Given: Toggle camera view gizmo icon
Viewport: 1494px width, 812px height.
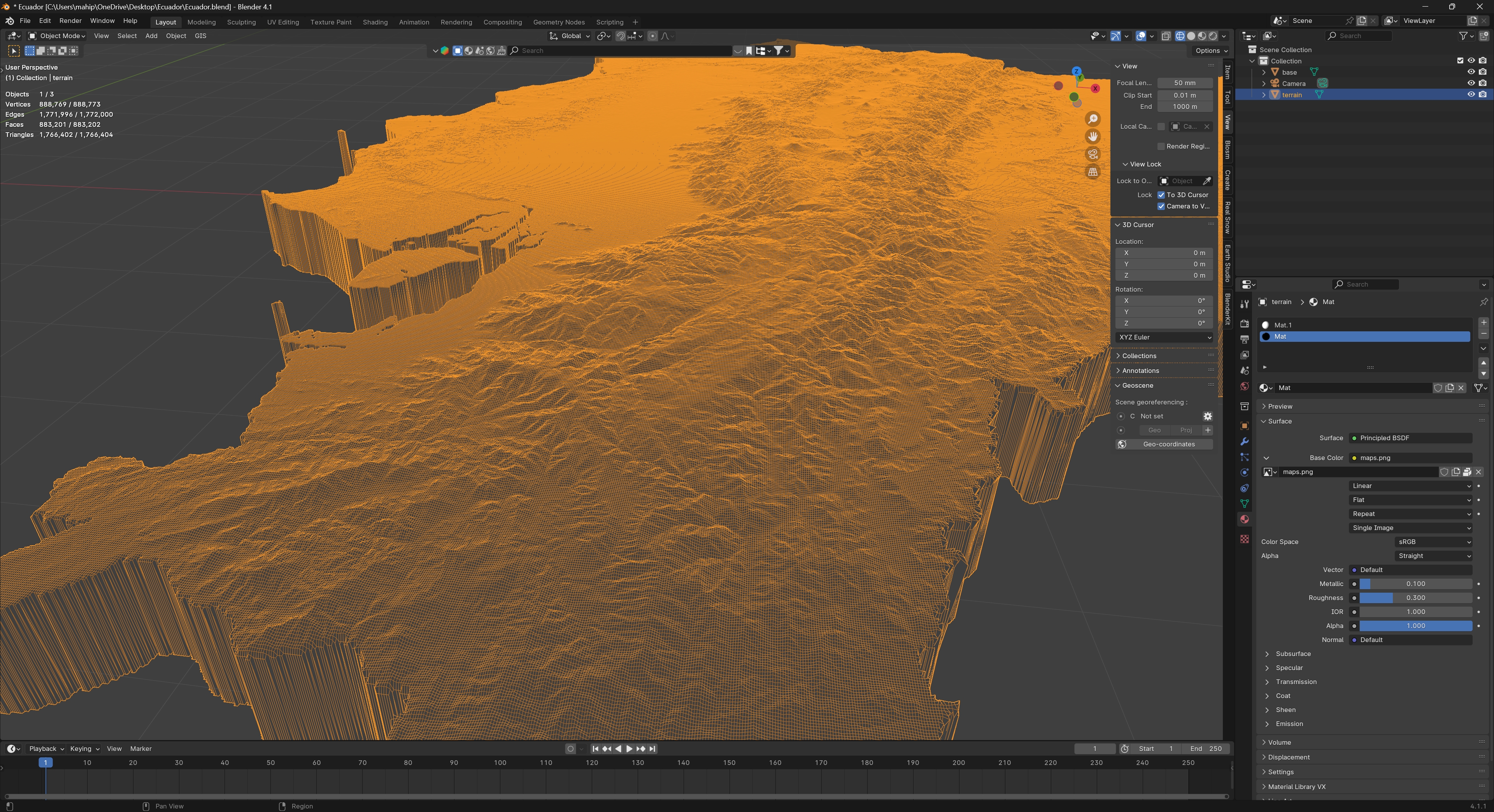Looking at the screenshot, I should [x=1092, y=154].
